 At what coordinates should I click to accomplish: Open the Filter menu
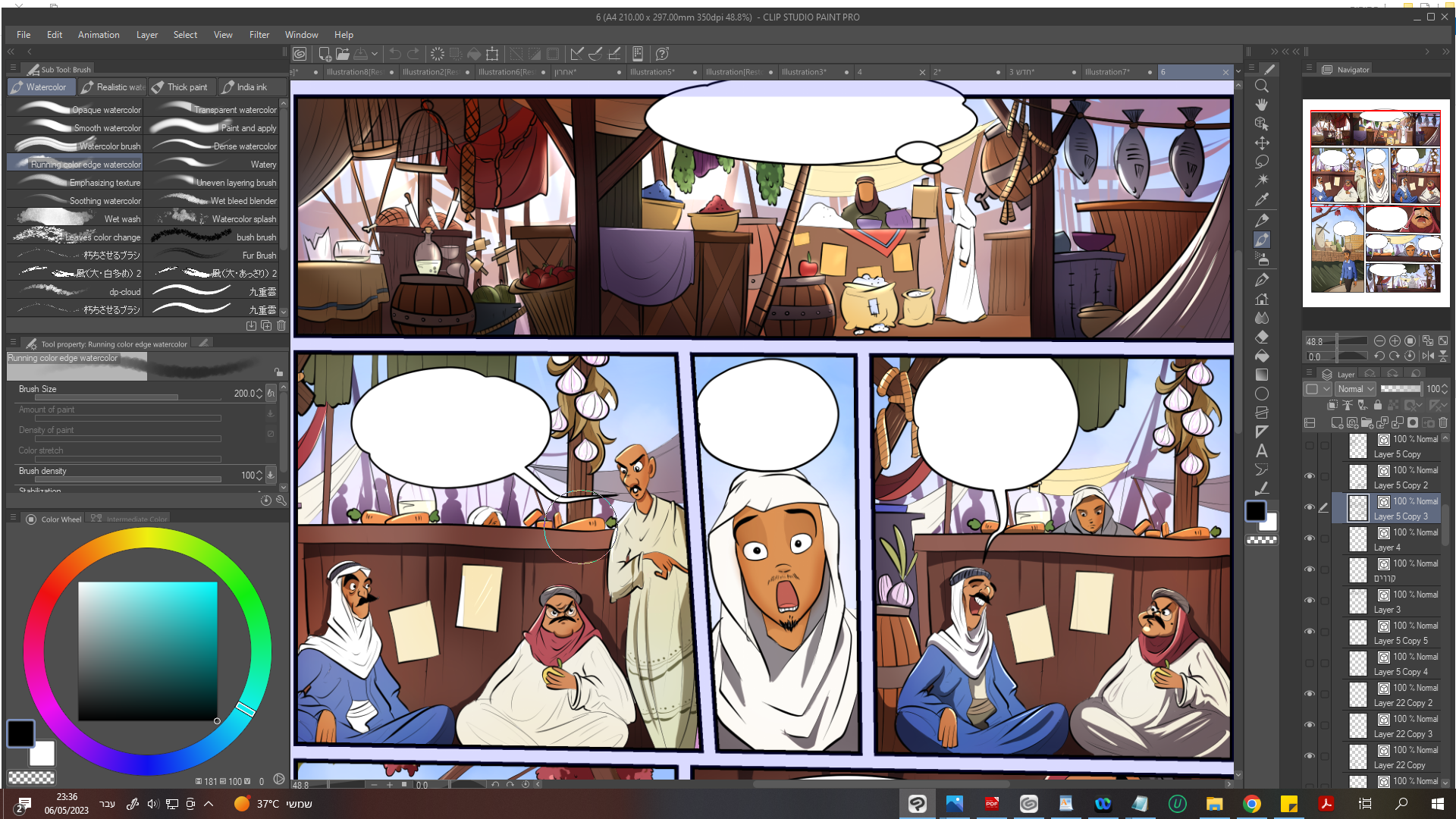(x=259, y=35)
